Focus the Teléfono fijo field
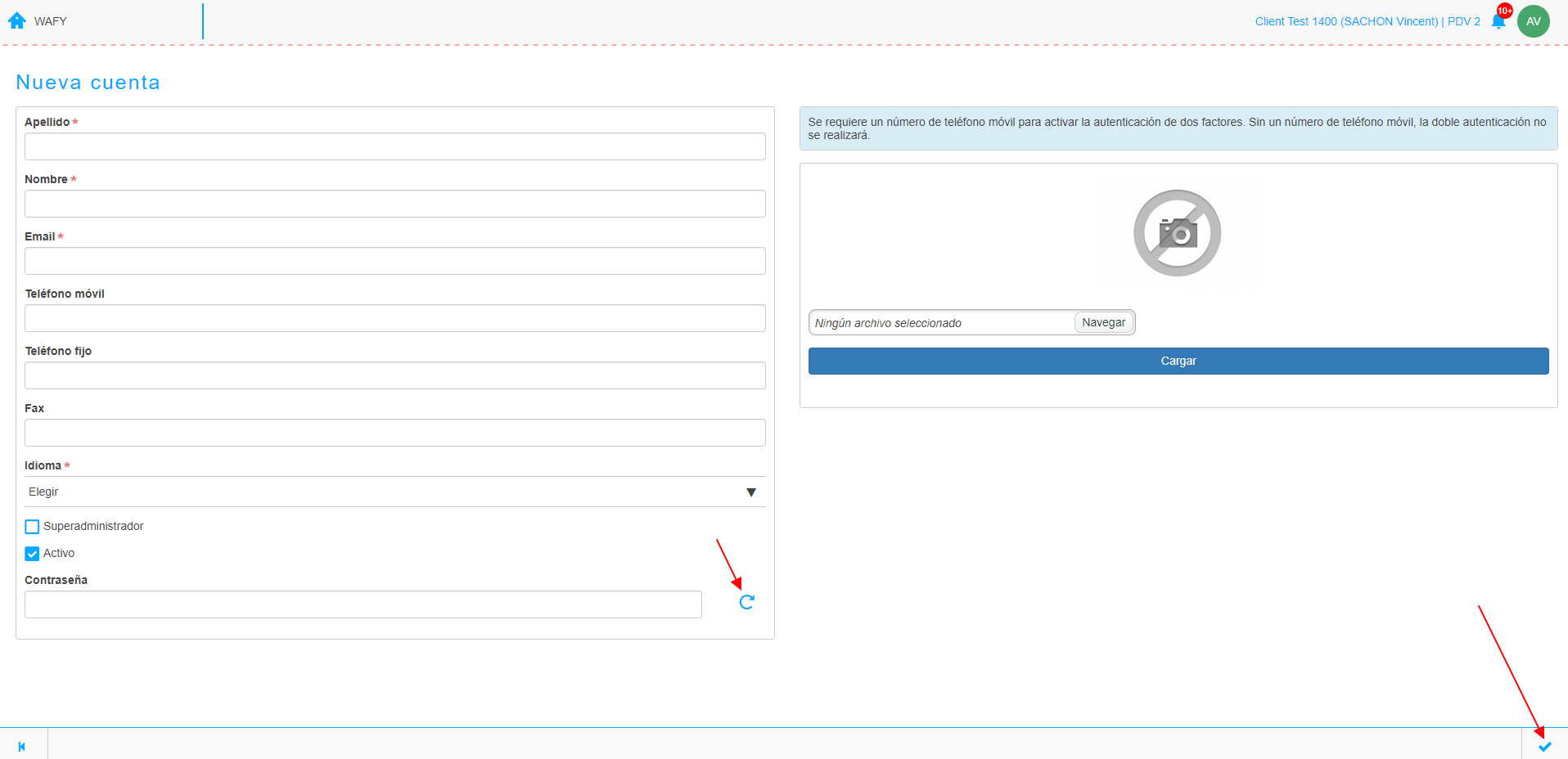 point(395,375)
